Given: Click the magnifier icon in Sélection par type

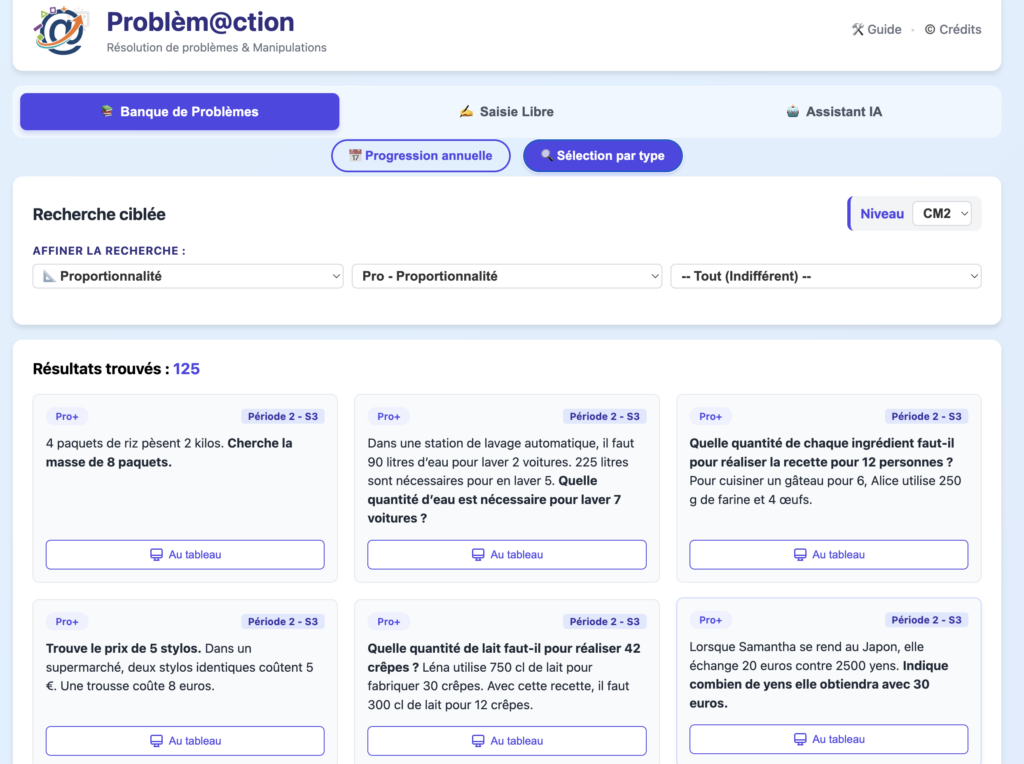Looking at the screenshot, I should 546,156.
